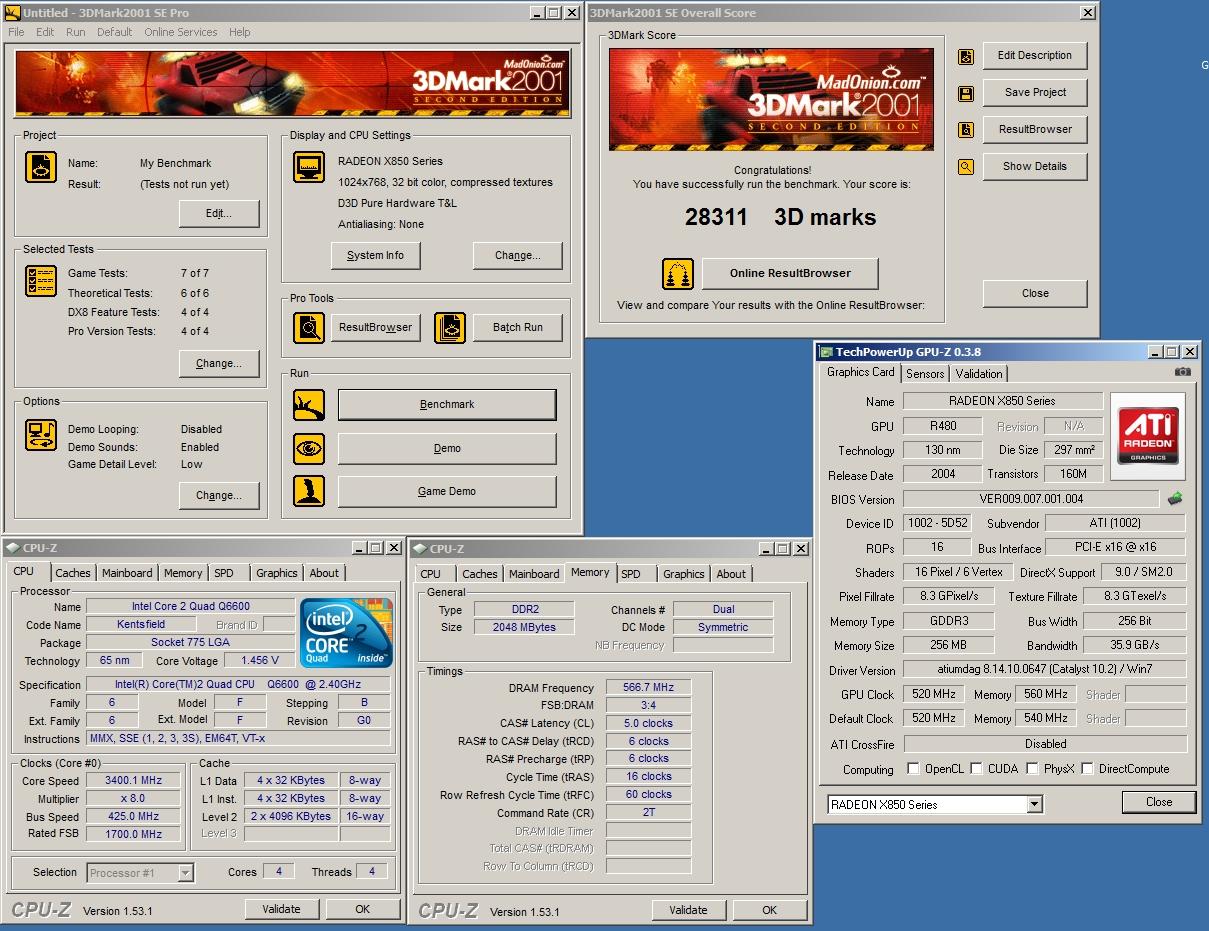Screen dimensions: 1209x931
Task: Launch the Game Demo button
Action: [447, 492]
